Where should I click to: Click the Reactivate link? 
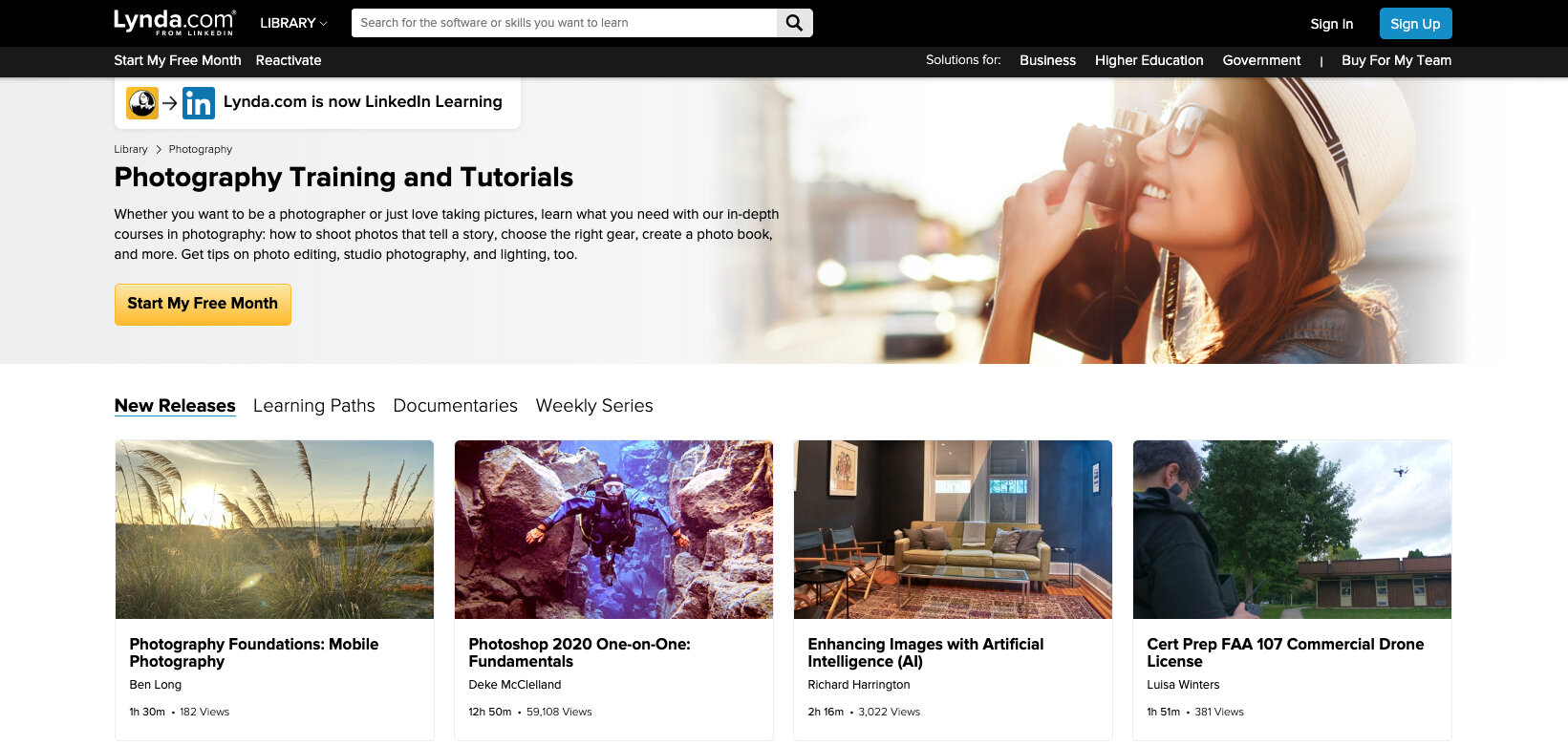coord(289,60)
